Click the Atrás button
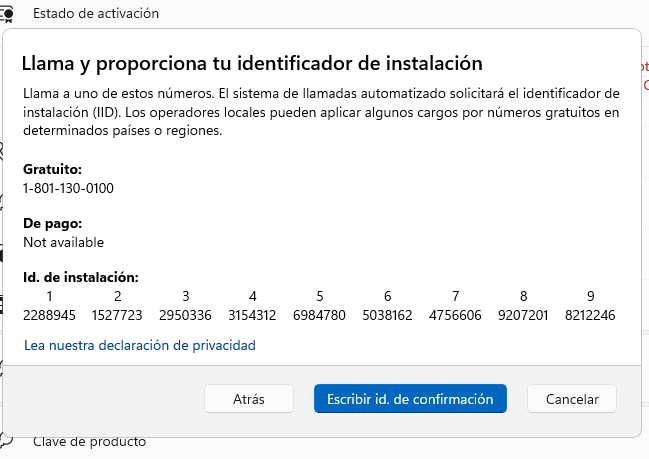This screenshot has width=649, height=459. [249, 398]
